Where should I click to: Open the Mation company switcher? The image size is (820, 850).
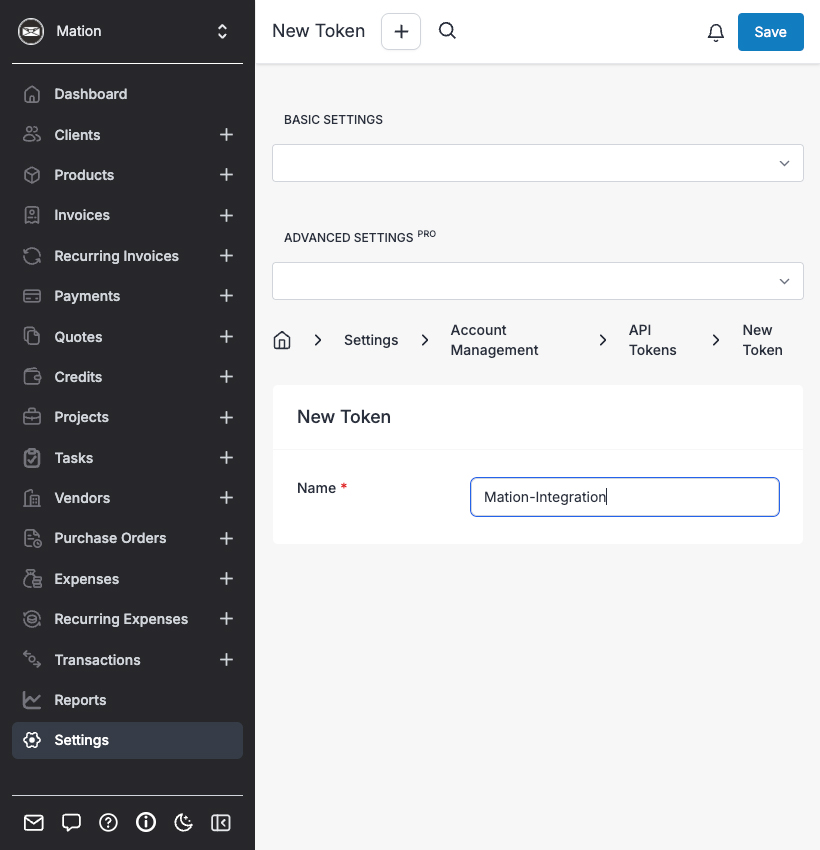(127, 31)
